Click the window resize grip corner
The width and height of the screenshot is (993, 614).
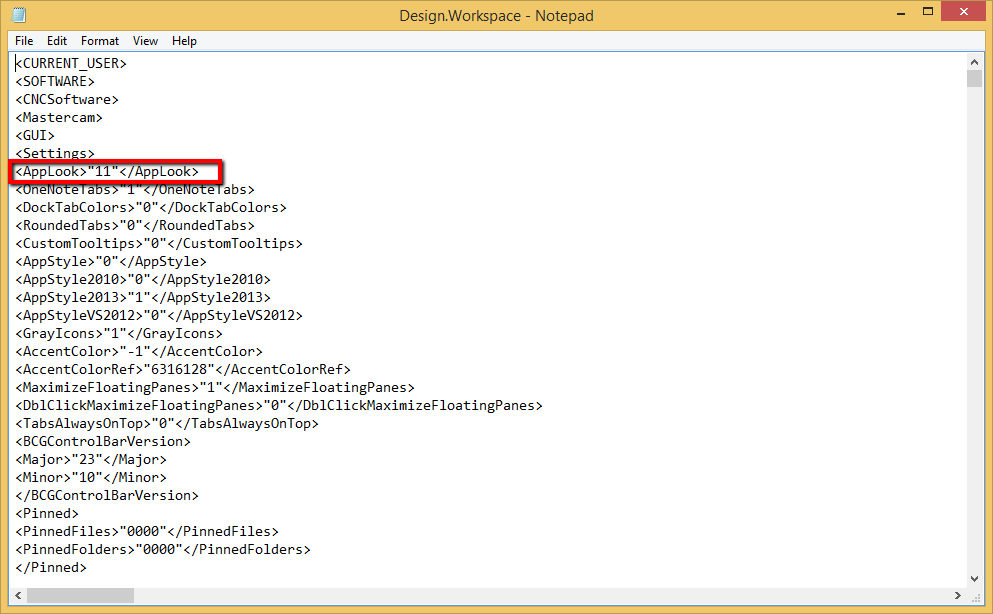975,596
